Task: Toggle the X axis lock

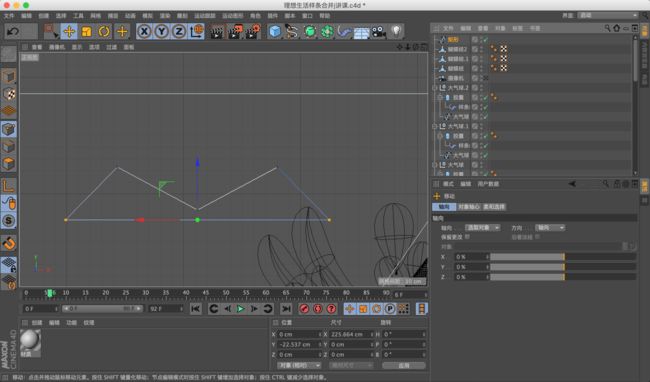Action: coord(144,31)
